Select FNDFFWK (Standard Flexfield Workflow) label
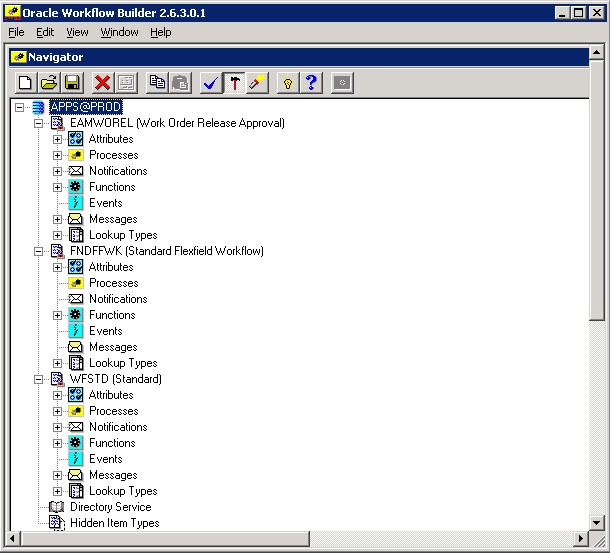The width and height of the screenshot is (610, 553). 167,251
